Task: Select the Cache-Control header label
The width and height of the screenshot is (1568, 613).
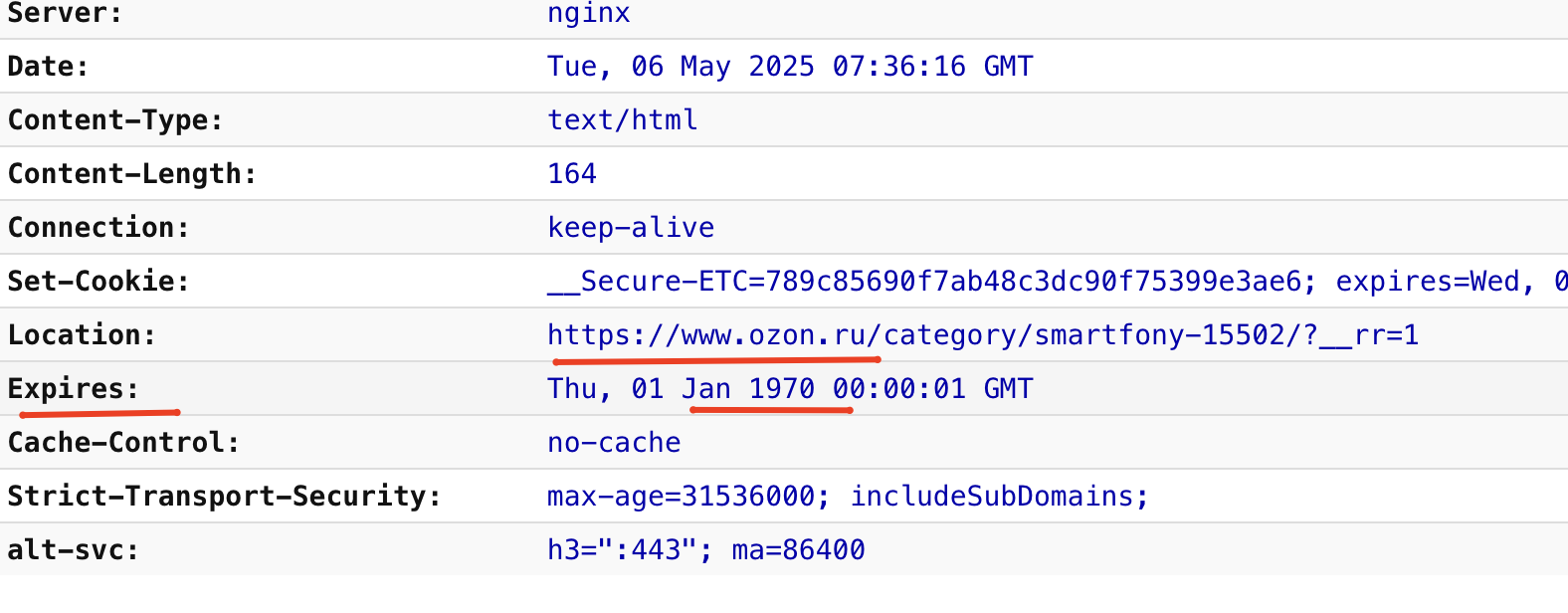Action: pyautogui.click(x=123, y=443)
